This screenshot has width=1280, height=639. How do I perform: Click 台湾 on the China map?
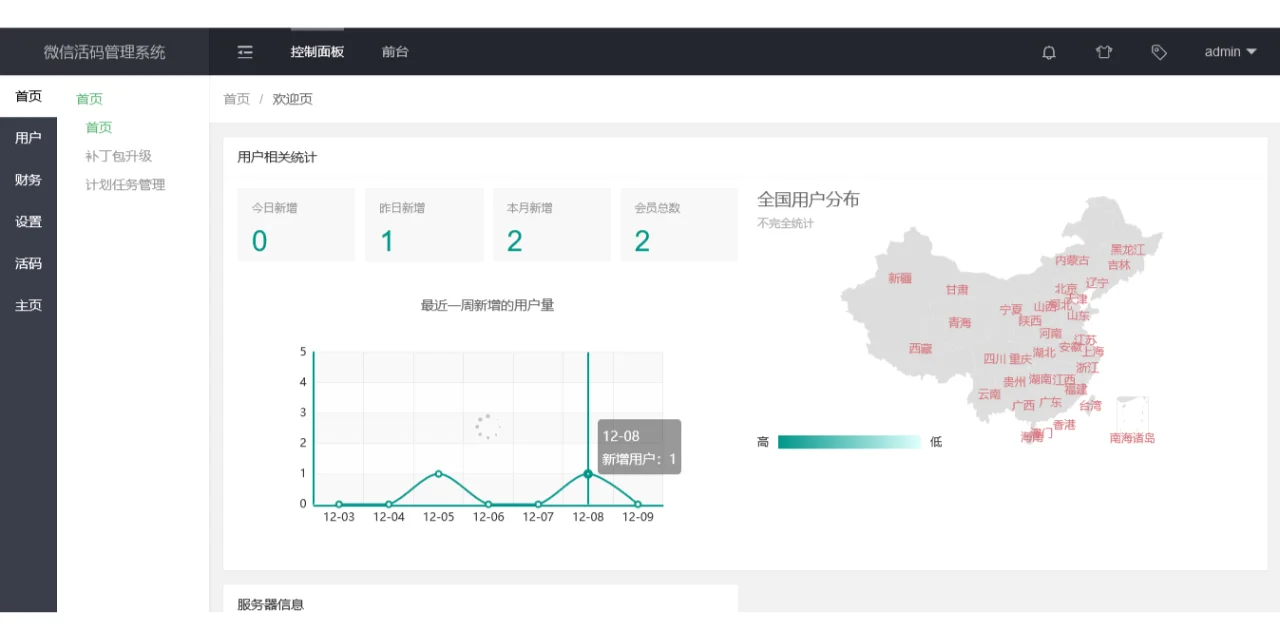tap(1090, 406)
